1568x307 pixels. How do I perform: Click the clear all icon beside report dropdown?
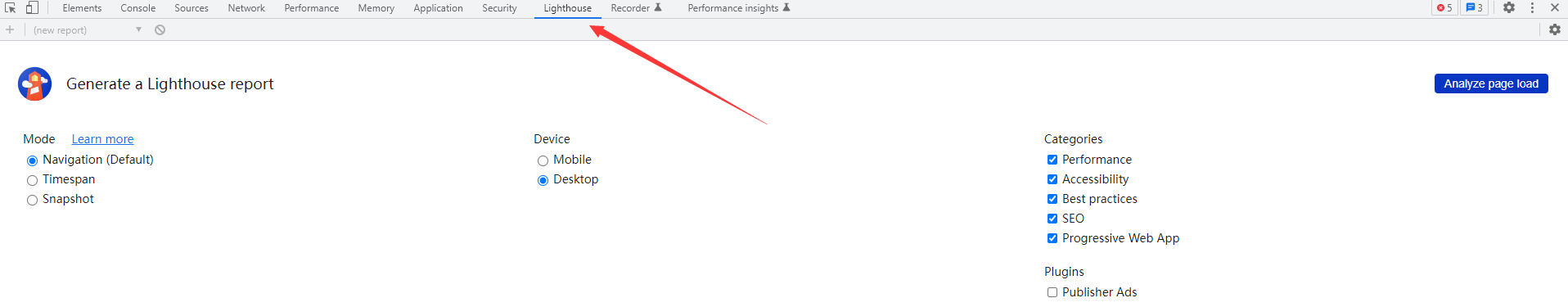click(160, 29)
